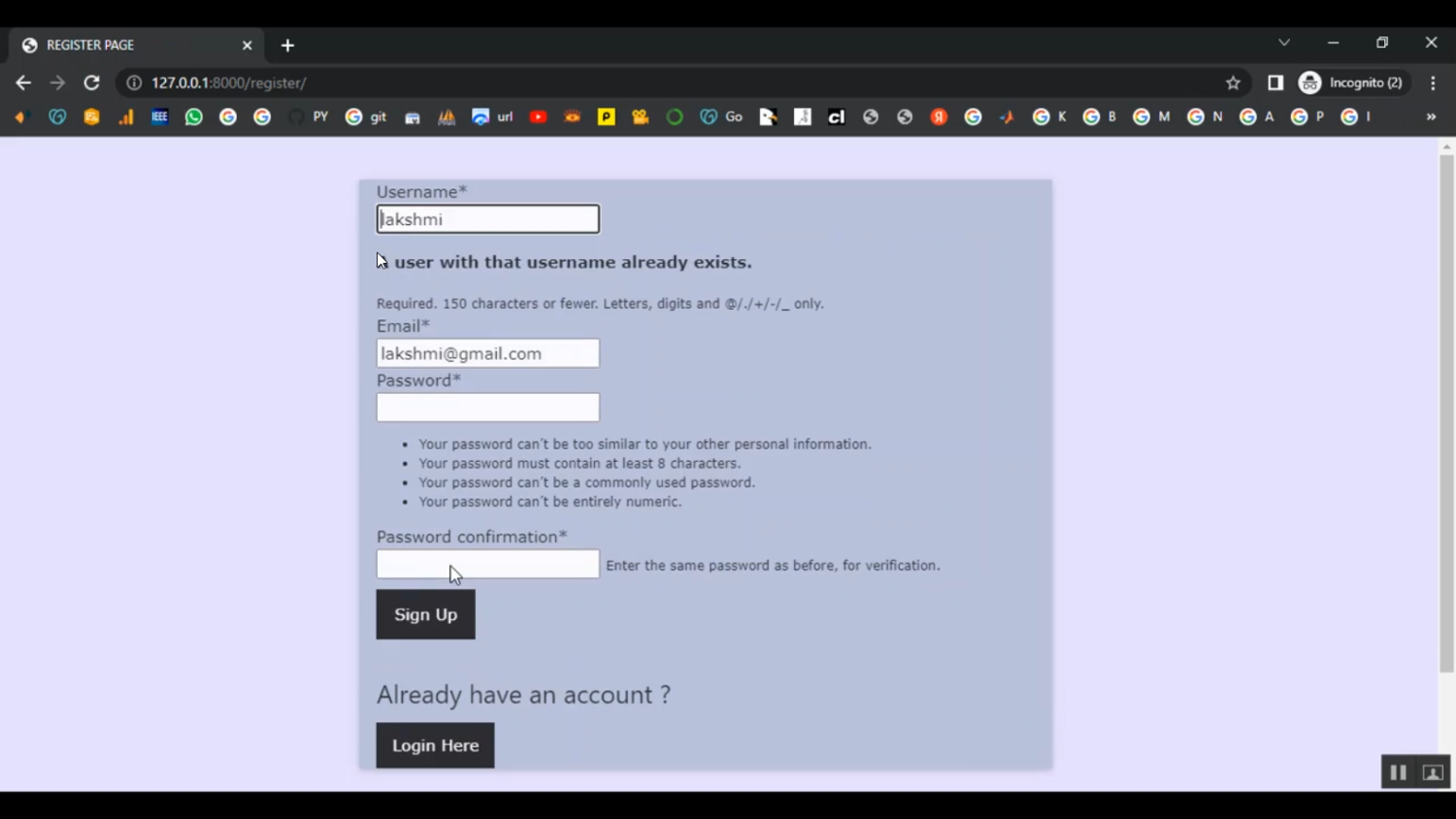Open a new browser tab
This screenshot has width=1456, height=819.
[287, 46]
